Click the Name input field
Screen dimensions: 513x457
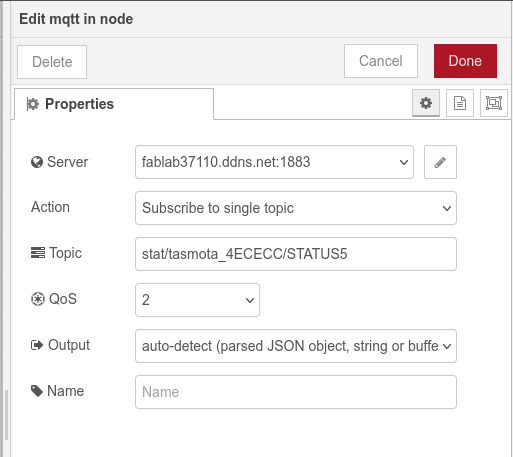296,392
